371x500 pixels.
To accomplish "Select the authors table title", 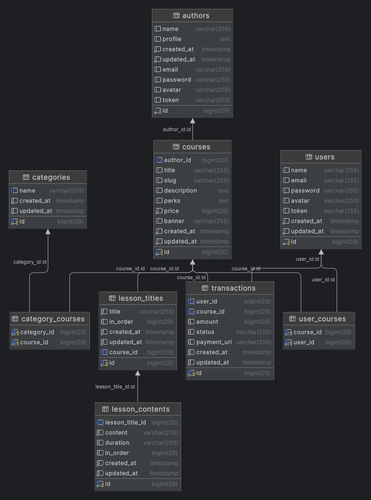I will pos(196,16).
